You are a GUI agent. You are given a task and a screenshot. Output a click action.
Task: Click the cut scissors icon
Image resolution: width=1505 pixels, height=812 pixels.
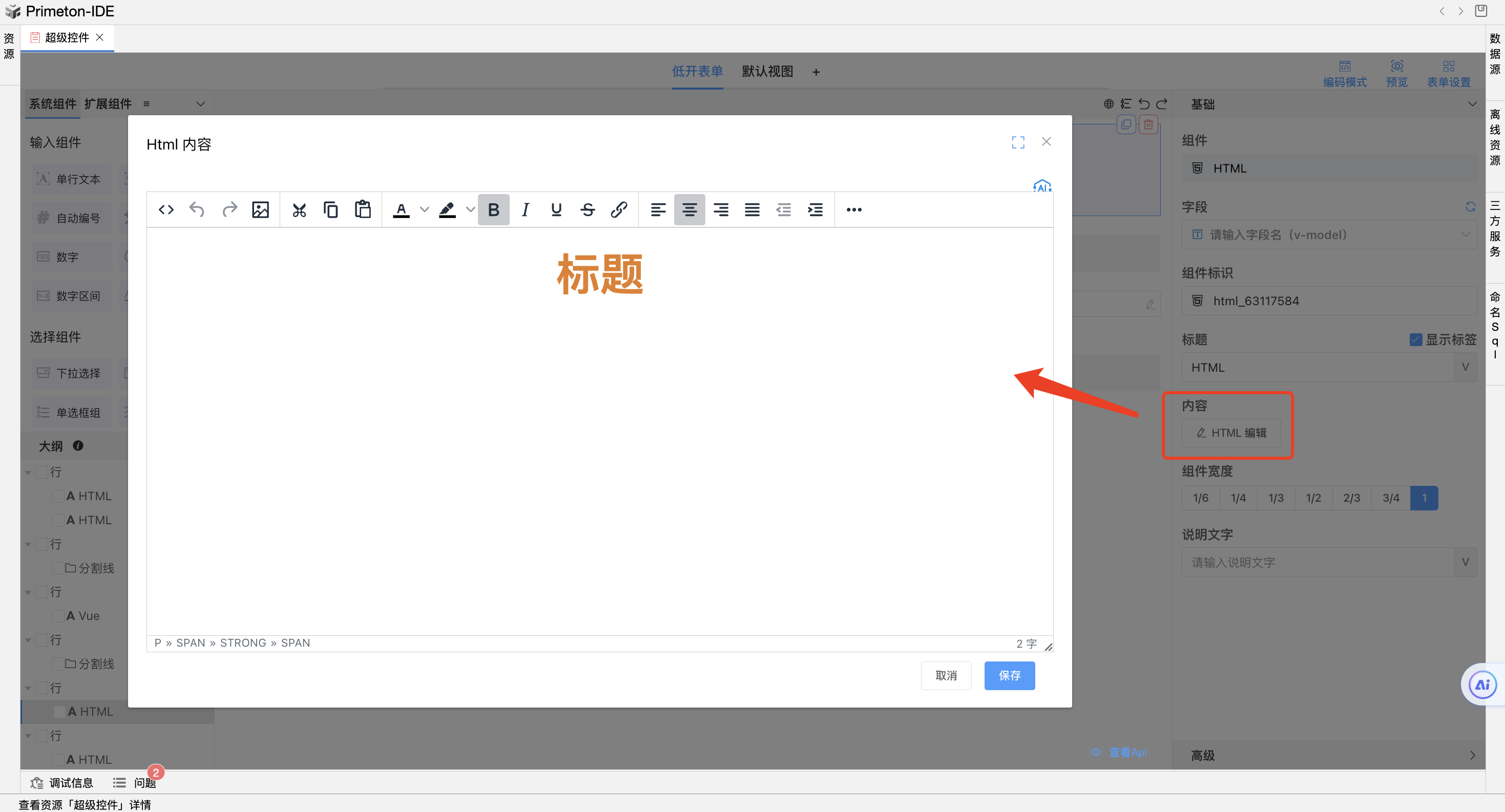pyautogui.click(x=299, y=209)
